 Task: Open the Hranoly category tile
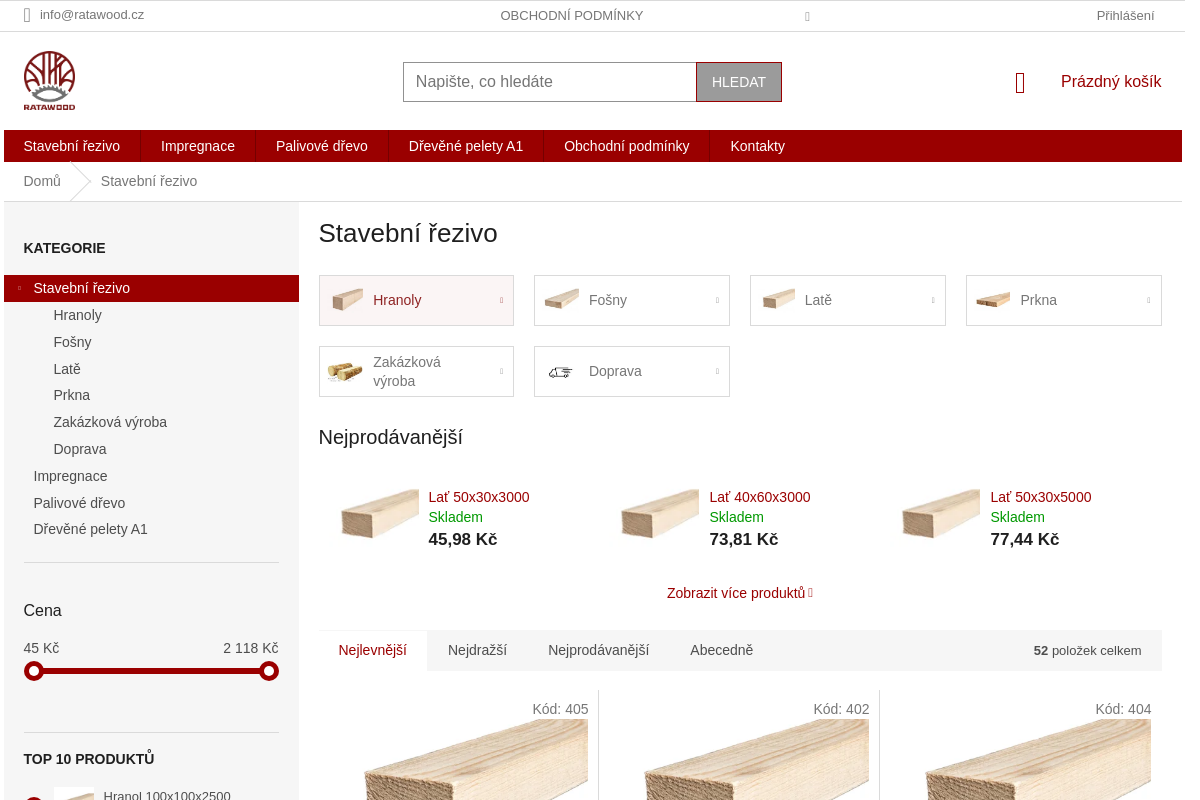[x=416, y=300]
